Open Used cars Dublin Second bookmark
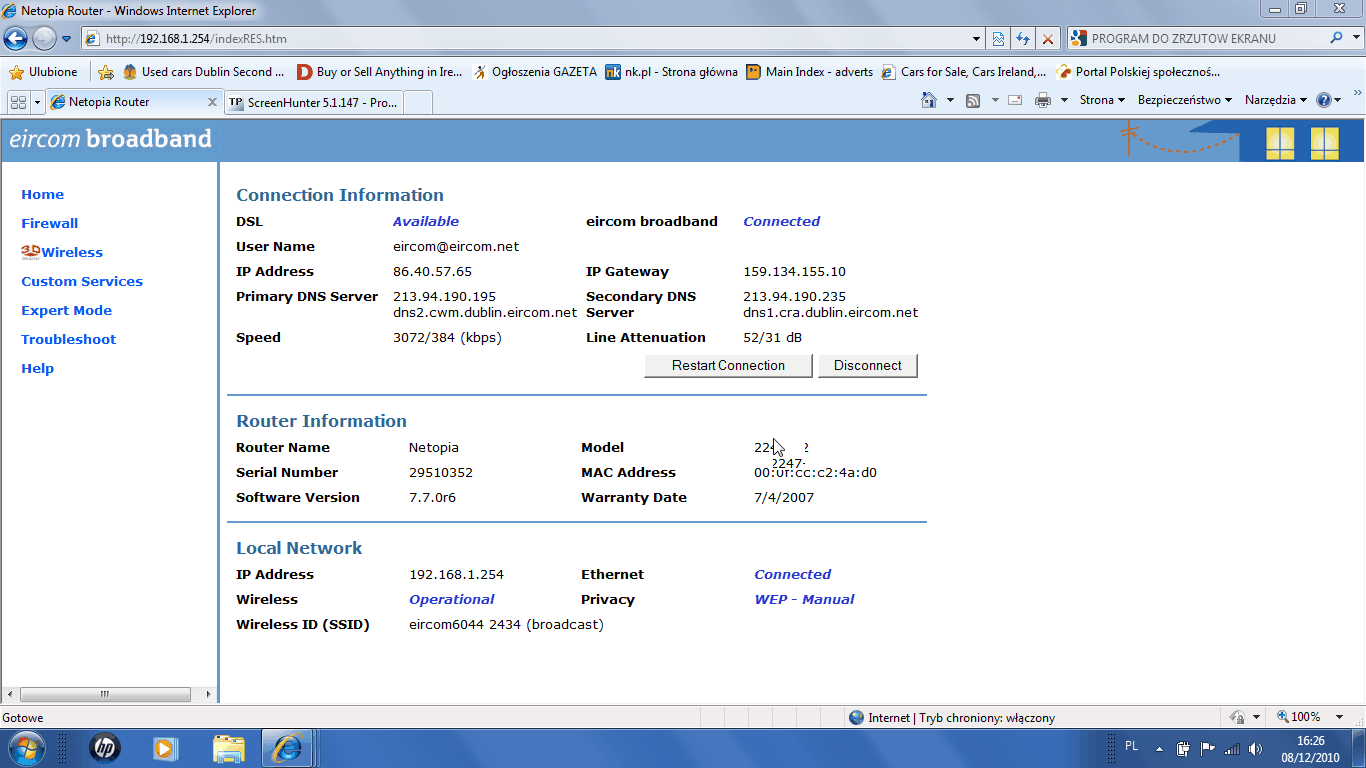Screen dimensions: 1366x768 point(203,72)
